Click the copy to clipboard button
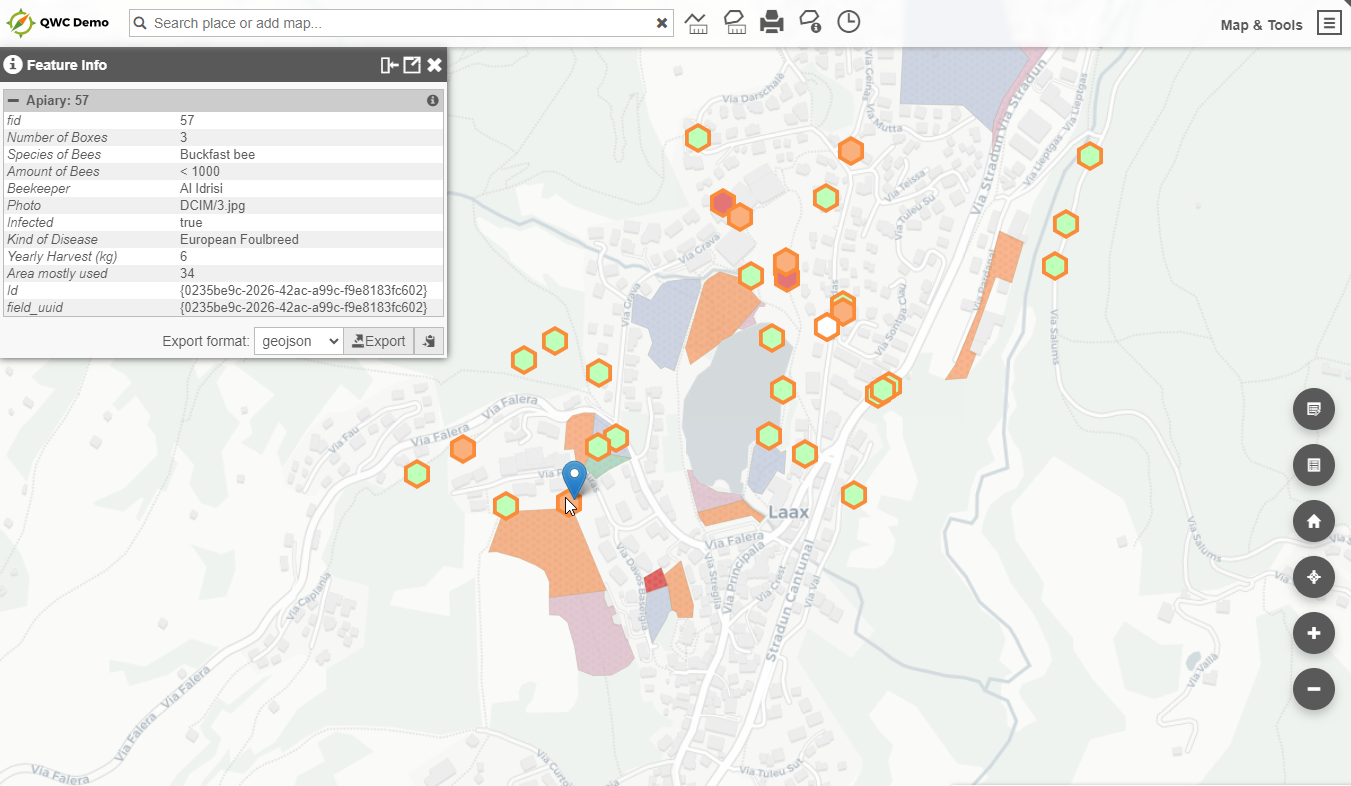 [429, 341]
